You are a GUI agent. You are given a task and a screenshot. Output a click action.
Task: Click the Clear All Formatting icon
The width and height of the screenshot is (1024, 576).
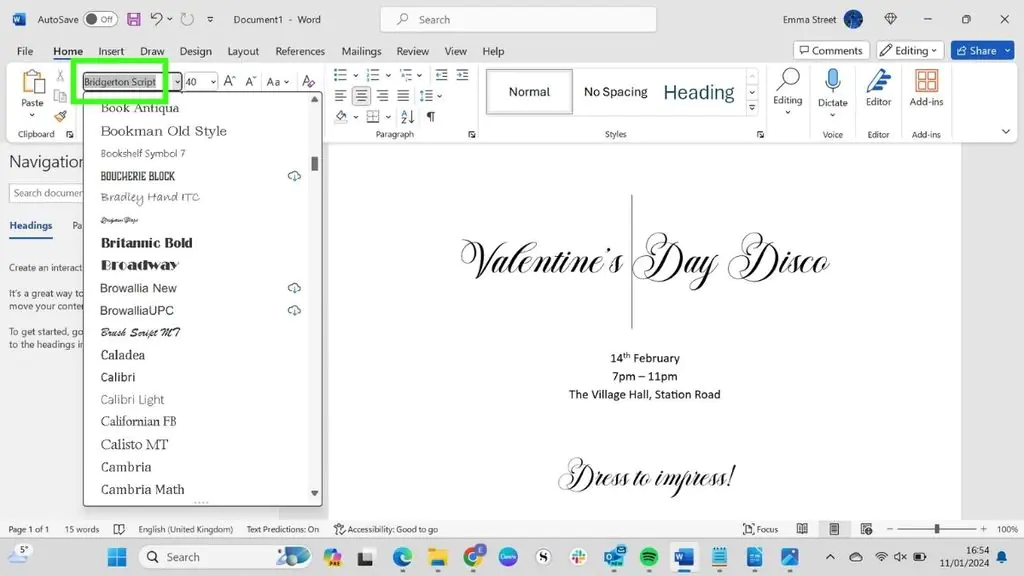[308, 82]
